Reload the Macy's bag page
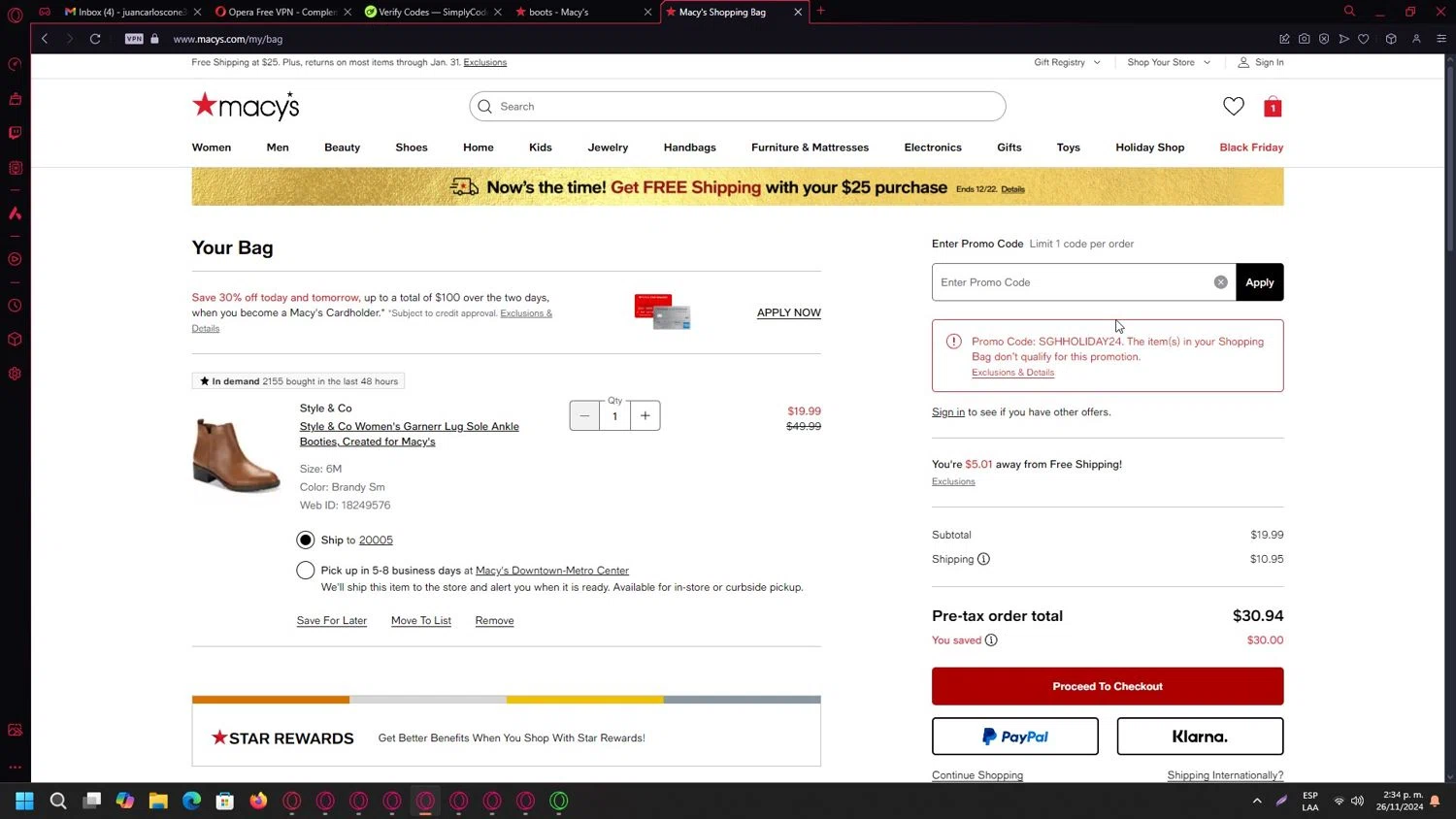 (95, 39)
